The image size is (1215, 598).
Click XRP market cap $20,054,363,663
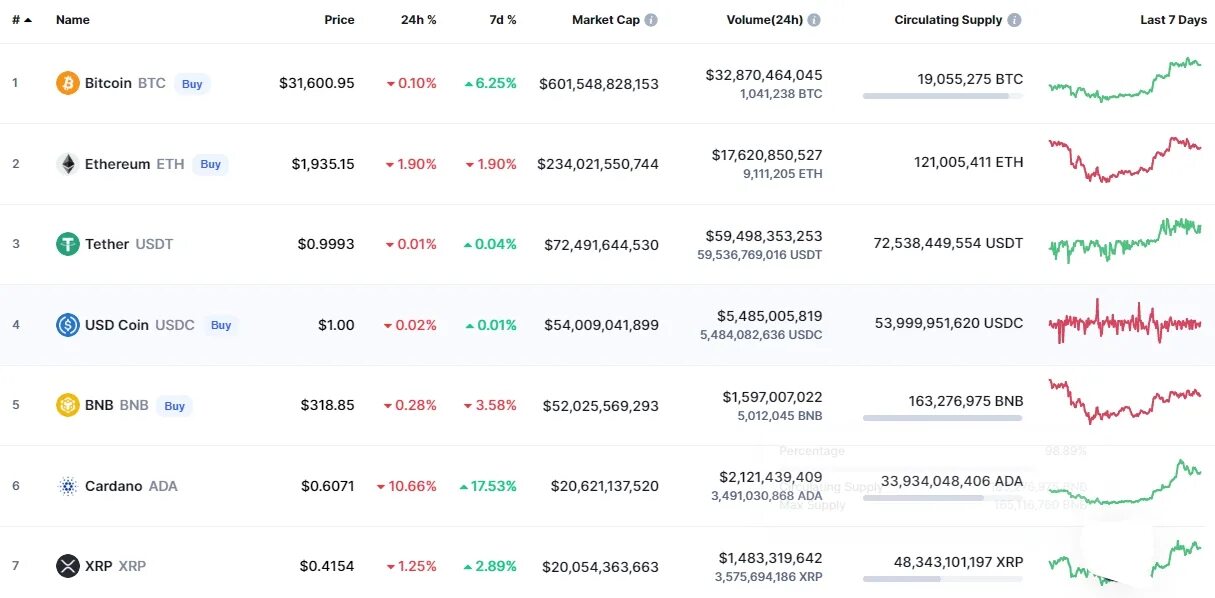click(x=601, y=567)
